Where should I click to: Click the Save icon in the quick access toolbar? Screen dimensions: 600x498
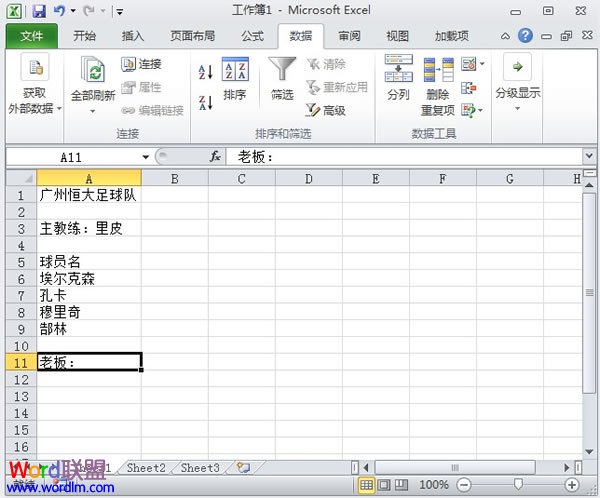pos(39,12)
